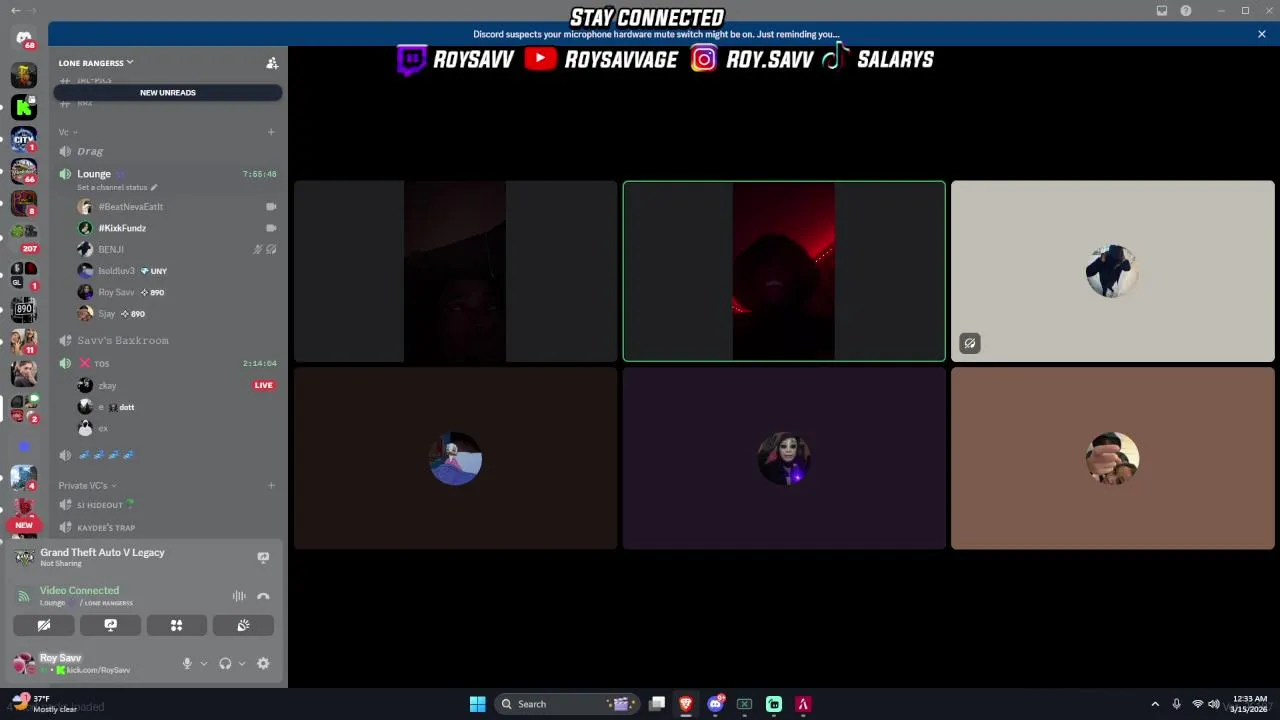Open the Kick server with green K icon
This screenshot has height=720, width=1280.
[x=24, y=107]
